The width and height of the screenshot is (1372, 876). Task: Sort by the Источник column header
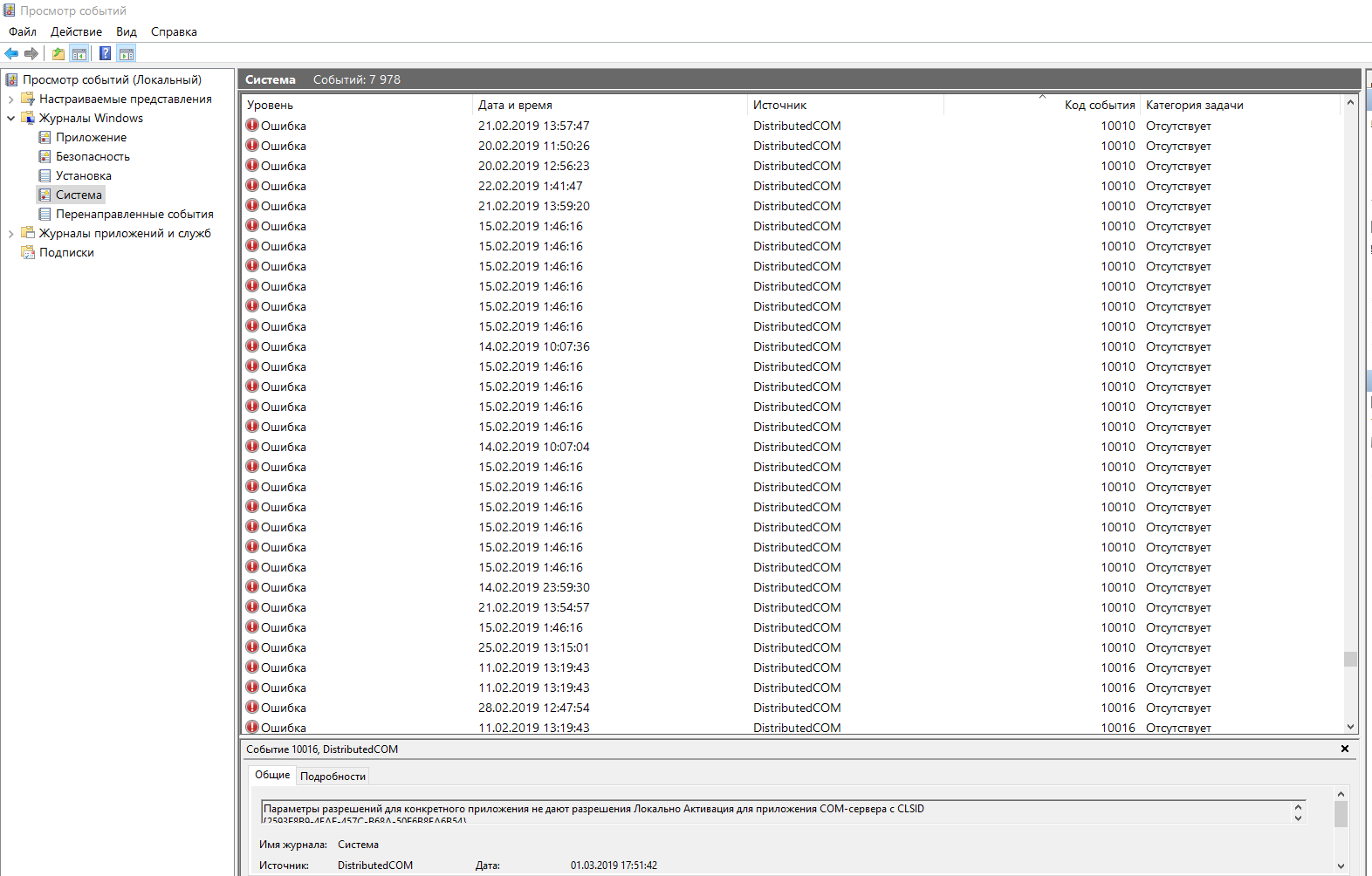pos(846,105)
